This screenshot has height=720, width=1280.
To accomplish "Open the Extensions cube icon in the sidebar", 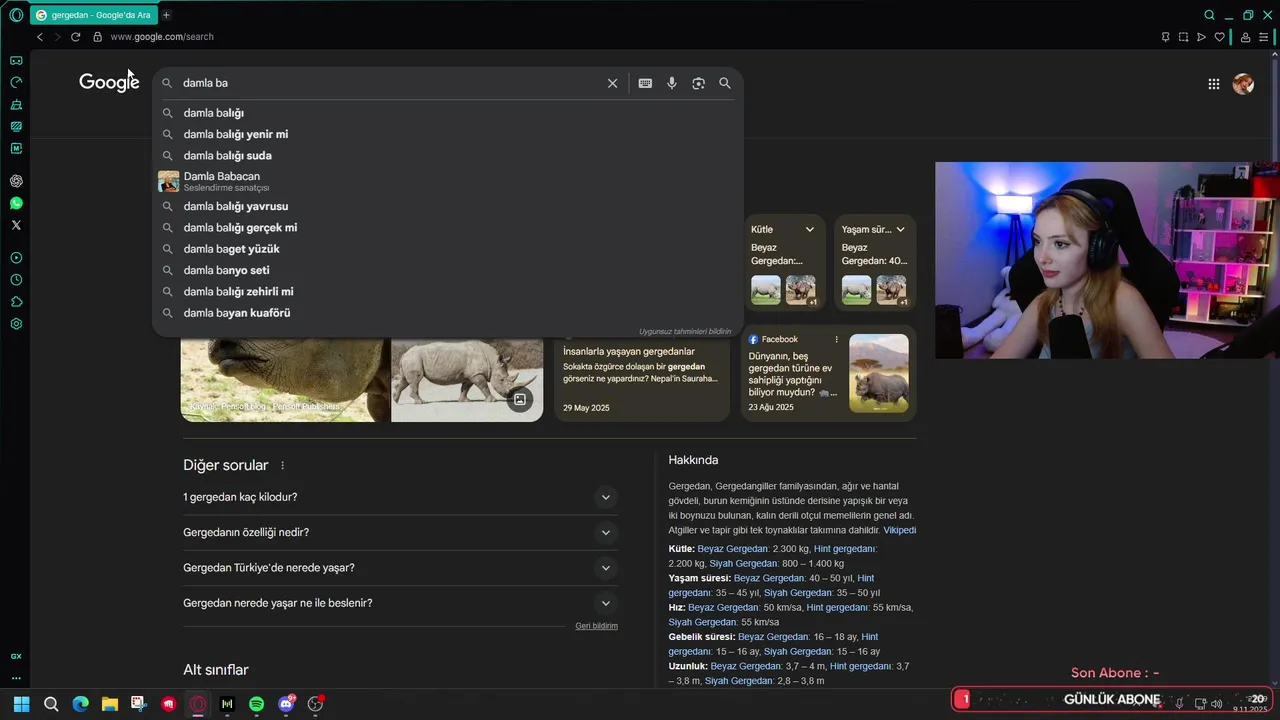I will [16, 302].
